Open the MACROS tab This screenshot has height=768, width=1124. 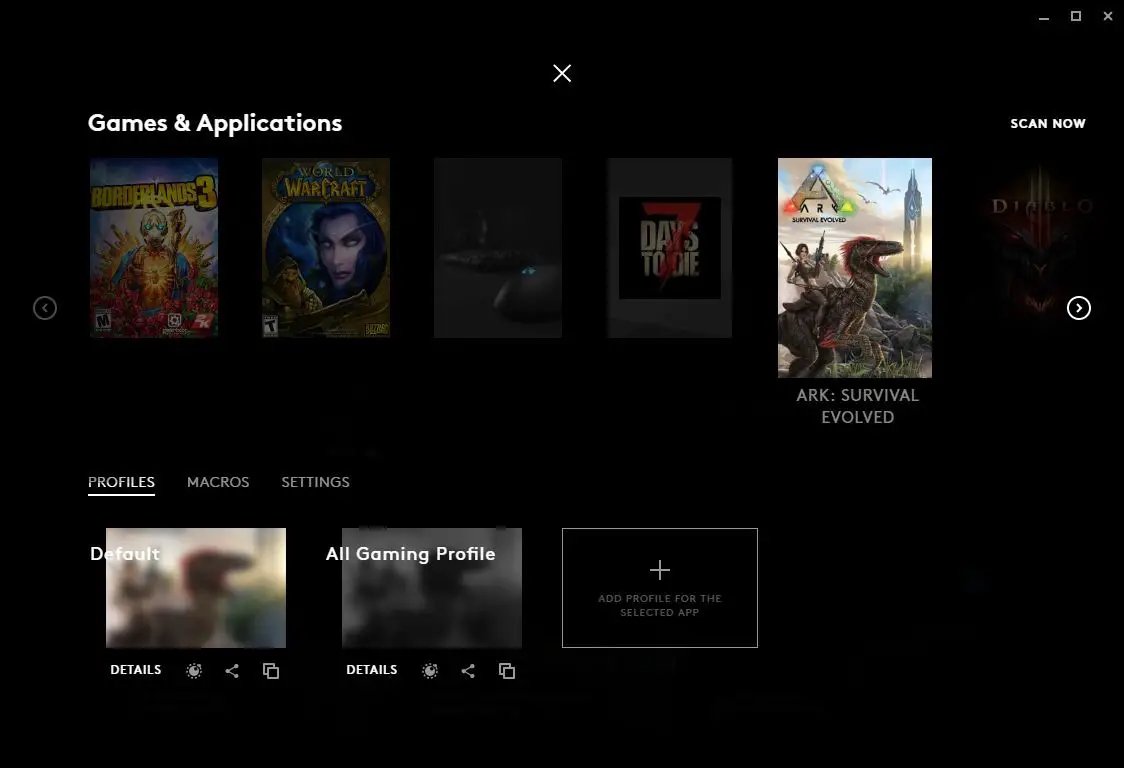[x=218, y=482]
